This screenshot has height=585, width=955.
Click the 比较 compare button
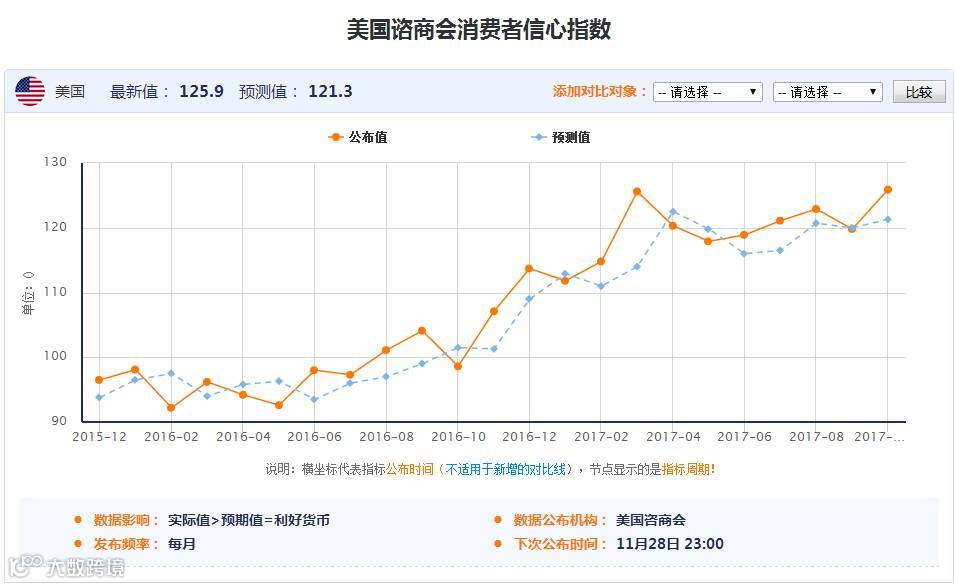pos(919,92)
